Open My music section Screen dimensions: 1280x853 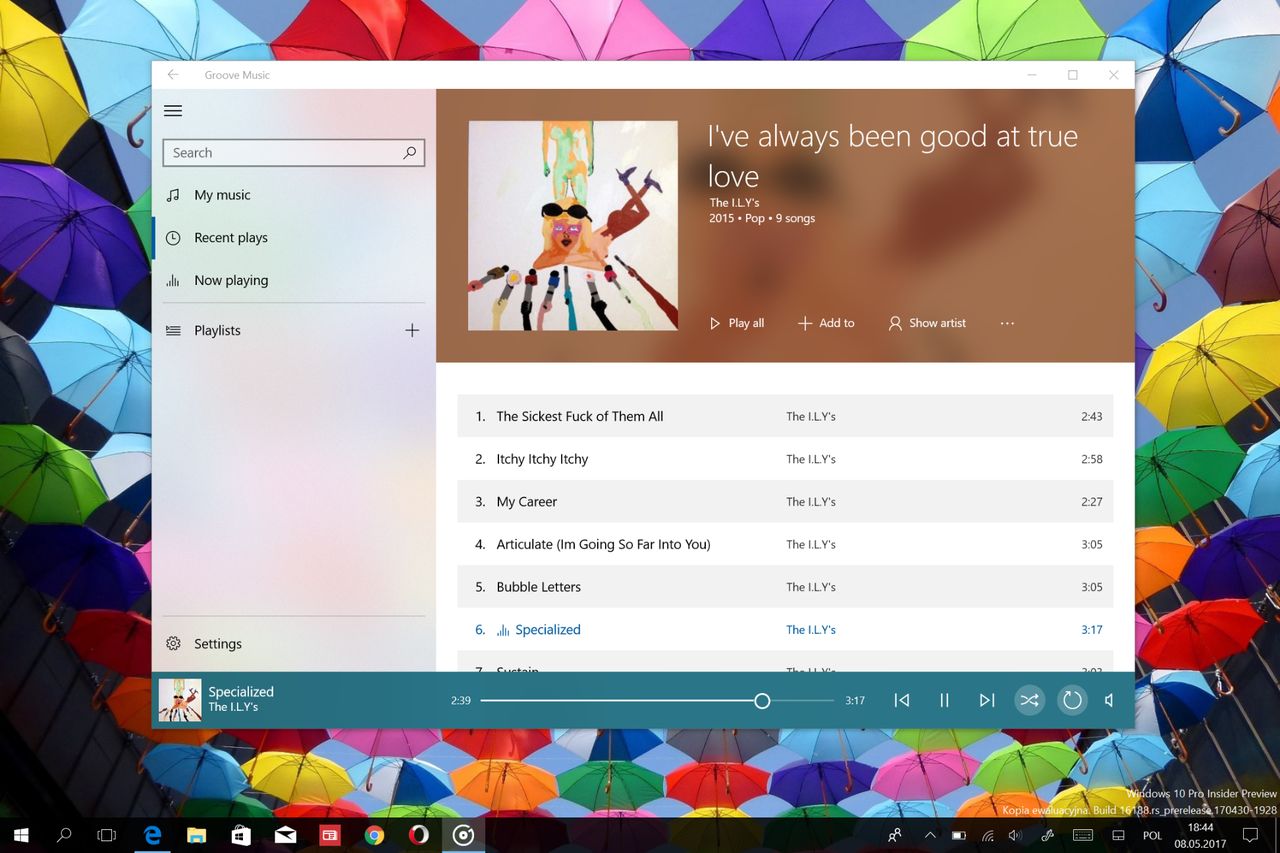(222, 195)
